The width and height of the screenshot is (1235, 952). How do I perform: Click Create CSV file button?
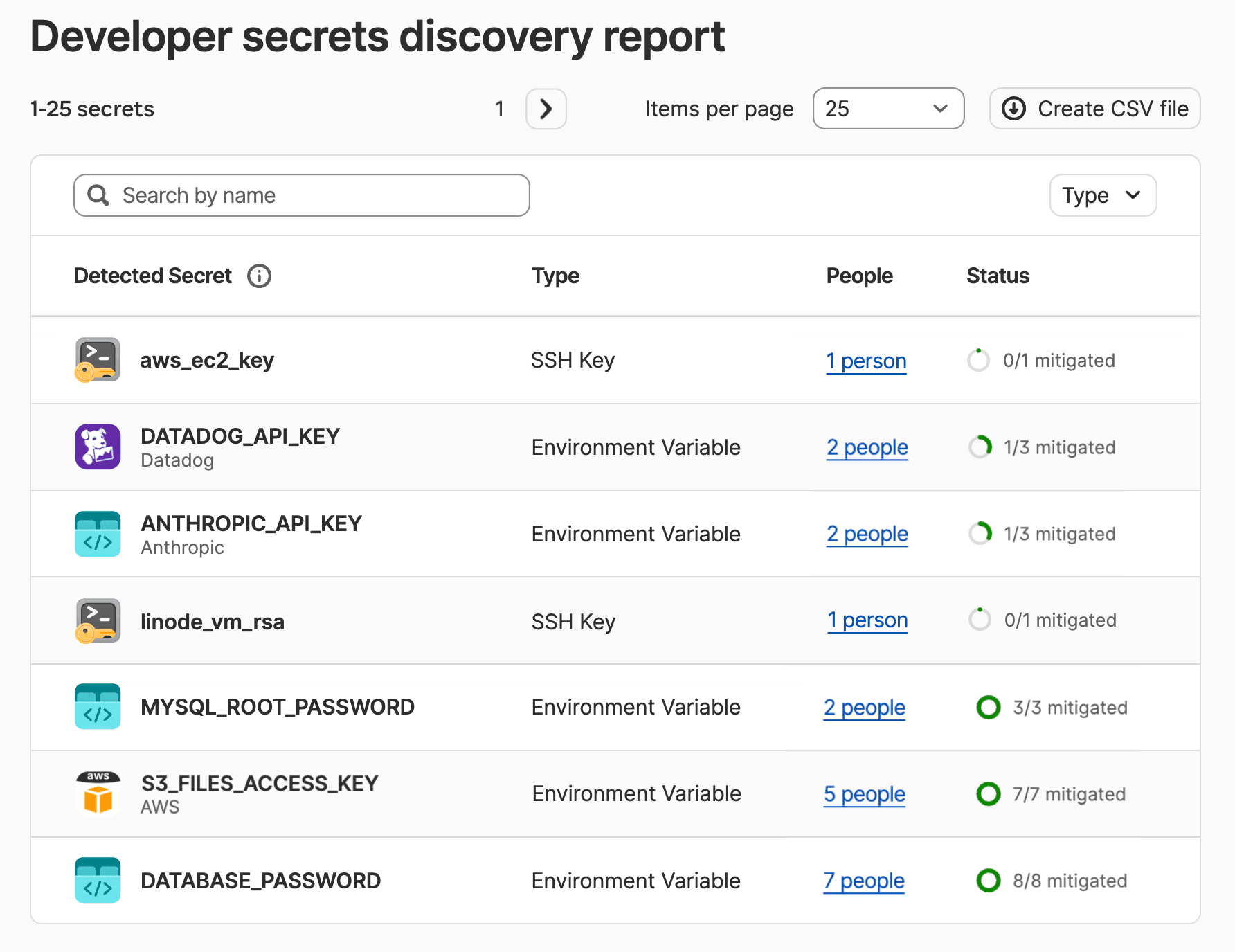pyautogui.click(x=1094, y=109)
